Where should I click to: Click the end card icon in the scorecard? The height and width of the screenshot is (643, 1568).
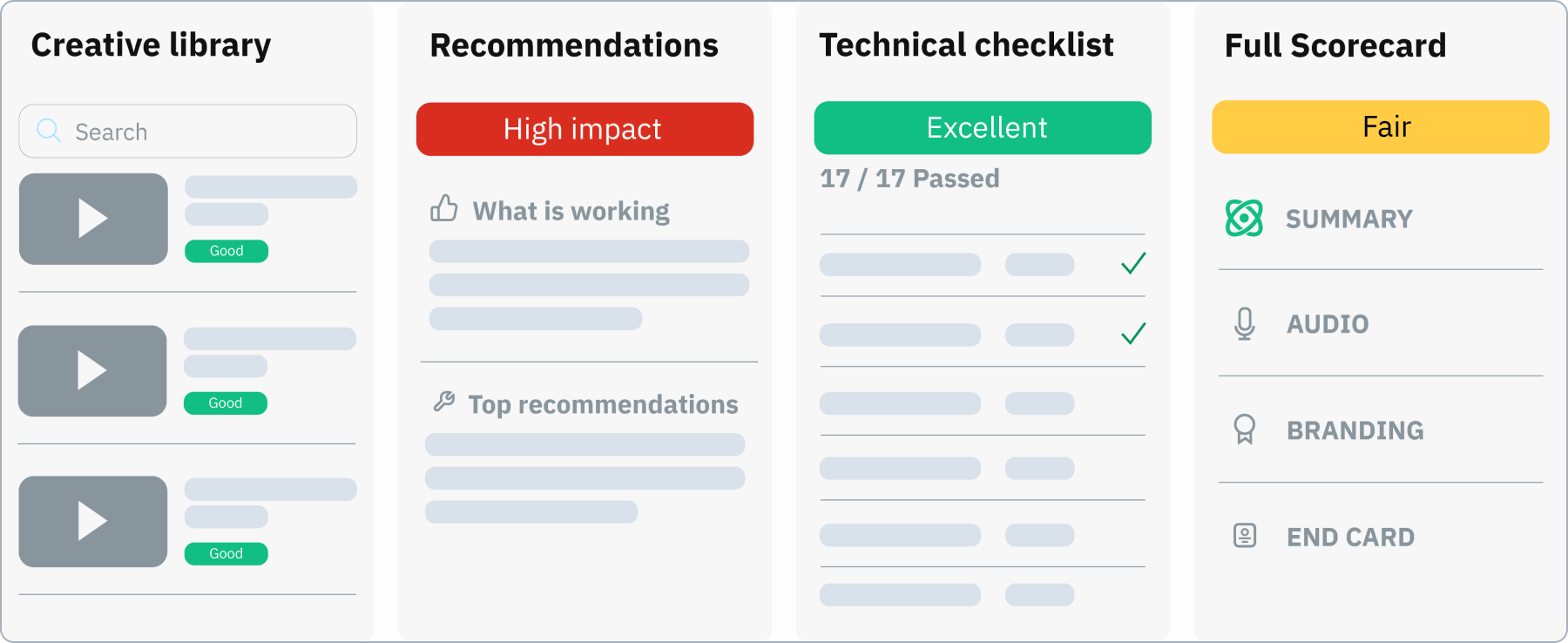[x=1245, y=535]
